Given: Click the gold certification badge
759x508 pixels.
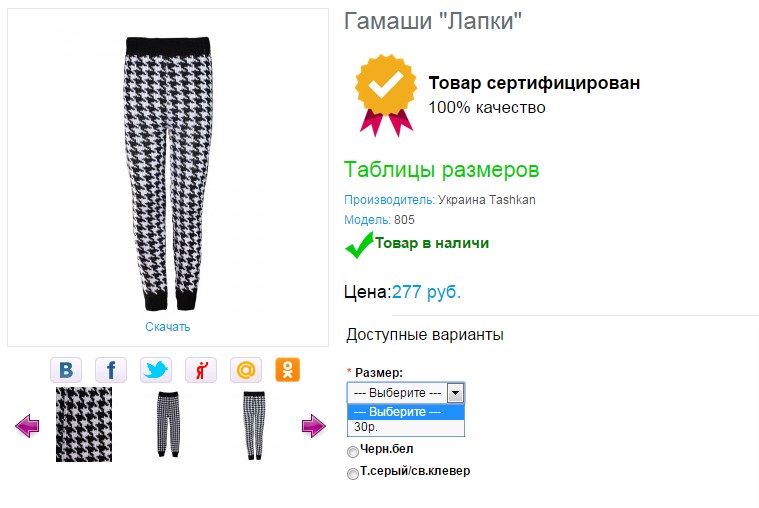Looking at the screenshot, I should coord(386,95).
